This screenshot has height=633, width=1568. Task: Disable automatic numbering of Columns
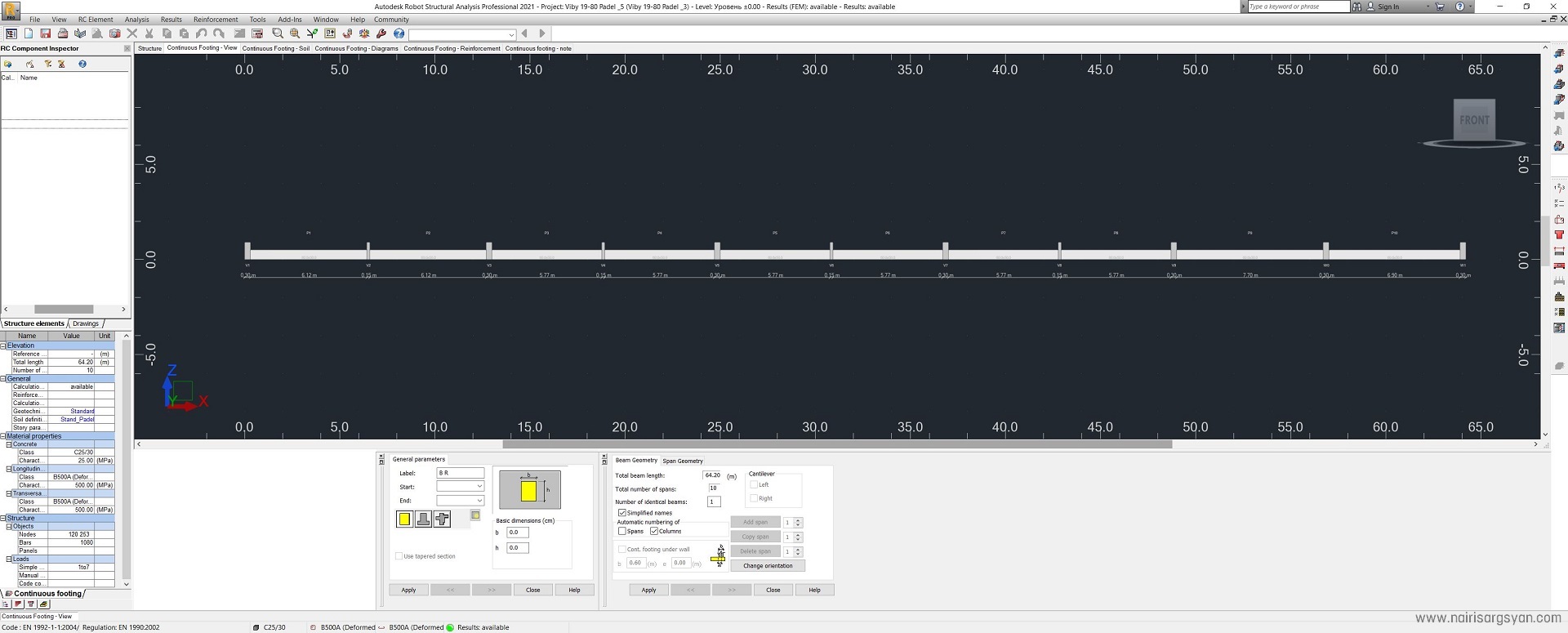tap(654, 531)
